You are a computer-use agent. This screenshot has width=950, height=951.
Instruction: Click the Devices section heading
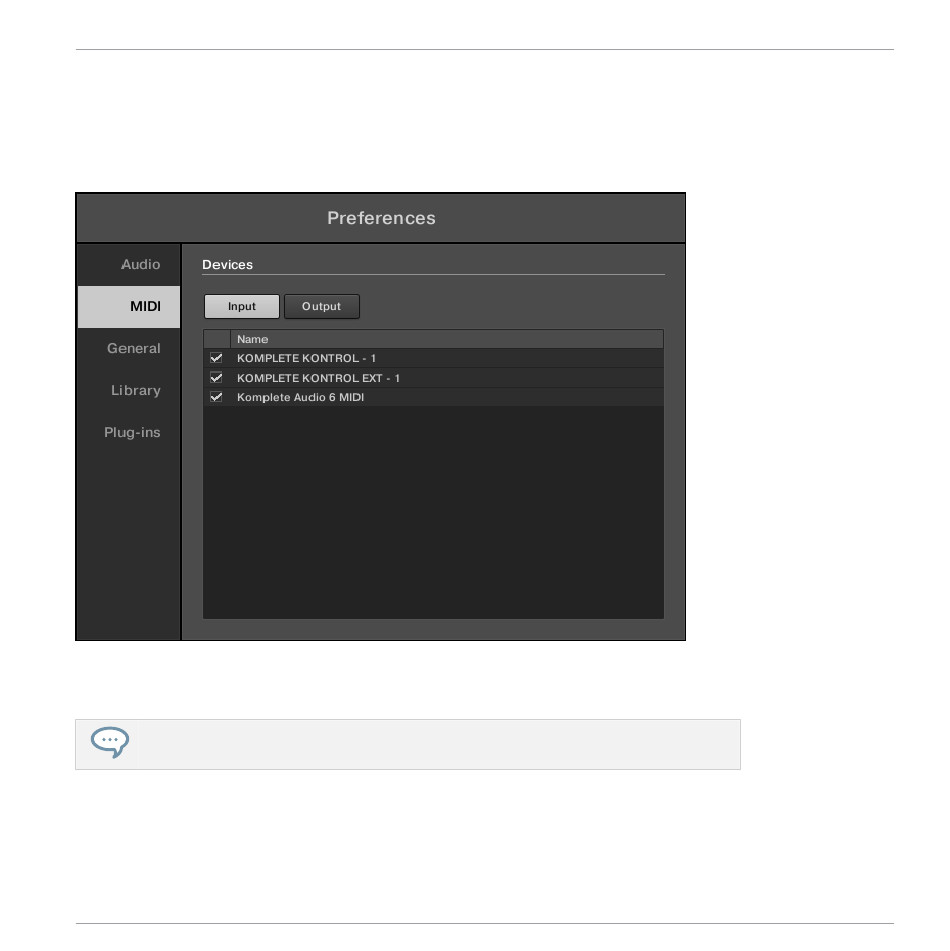pyautogui.click(x=227, y=264)
